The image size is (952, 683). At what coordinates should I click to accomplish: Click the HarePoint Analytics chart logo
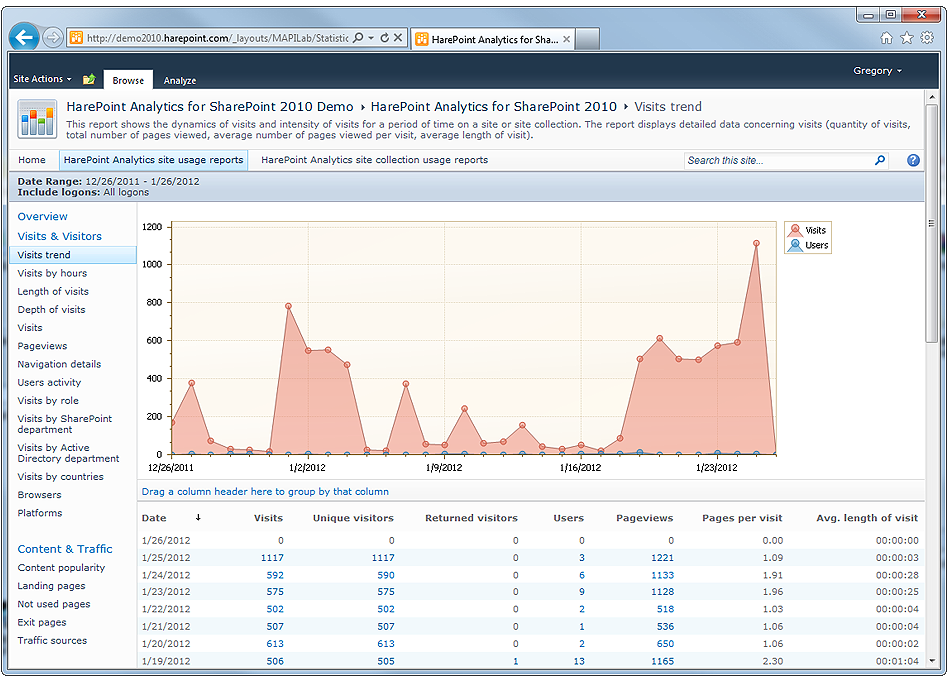point(37,120)
